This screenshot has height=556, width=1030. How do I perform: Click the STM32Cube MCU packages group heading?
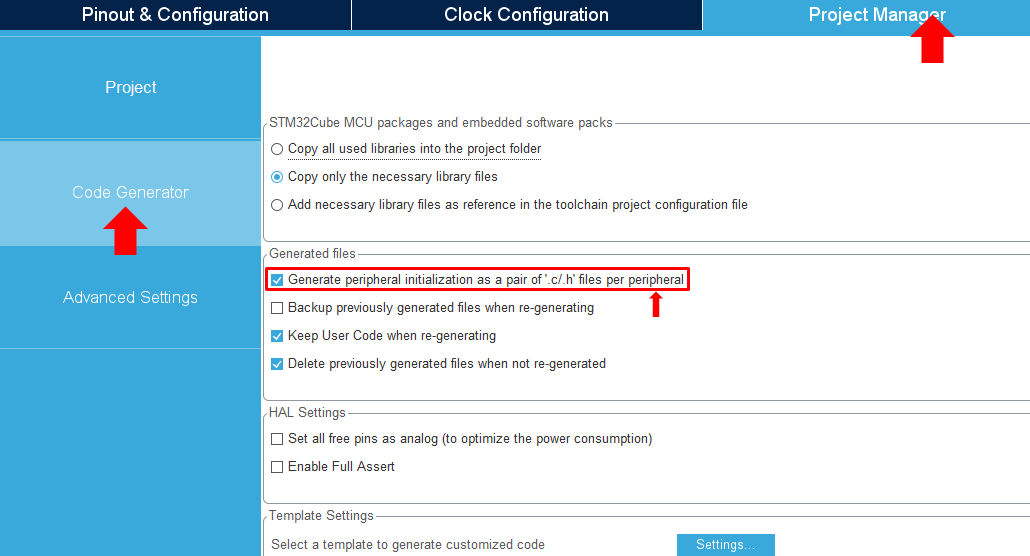coord(440,123)
